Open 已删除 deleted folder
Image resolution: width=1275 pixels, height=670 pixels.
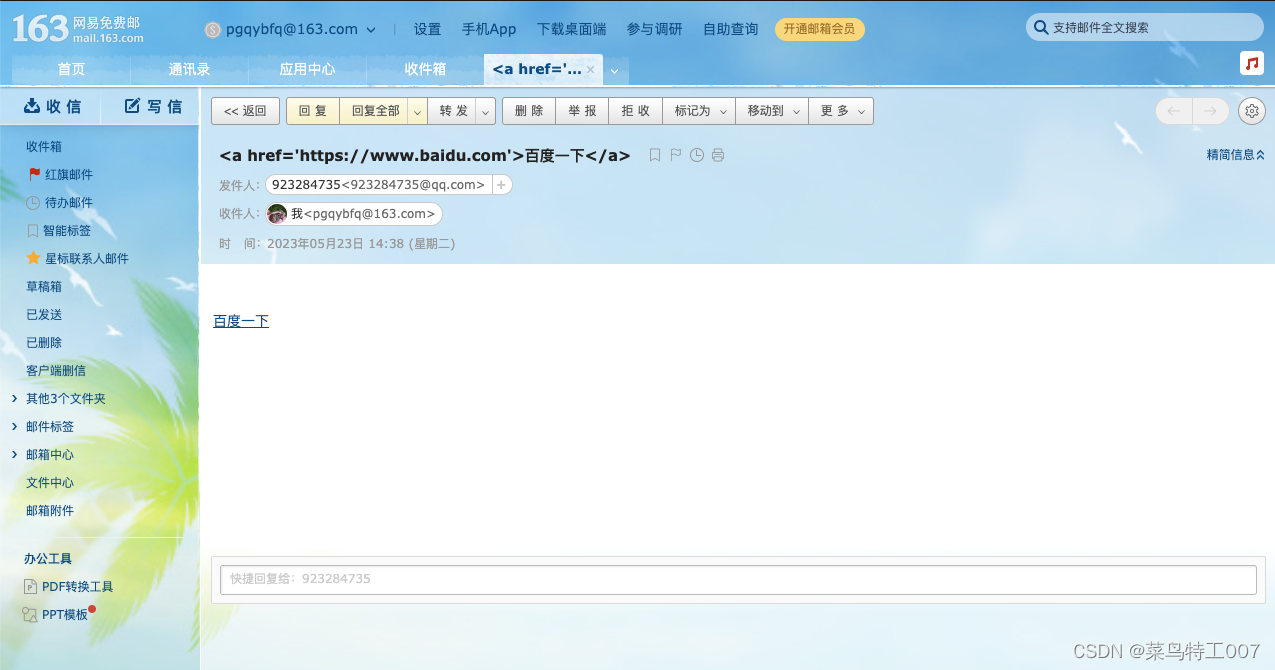click(x=44, y=342)
